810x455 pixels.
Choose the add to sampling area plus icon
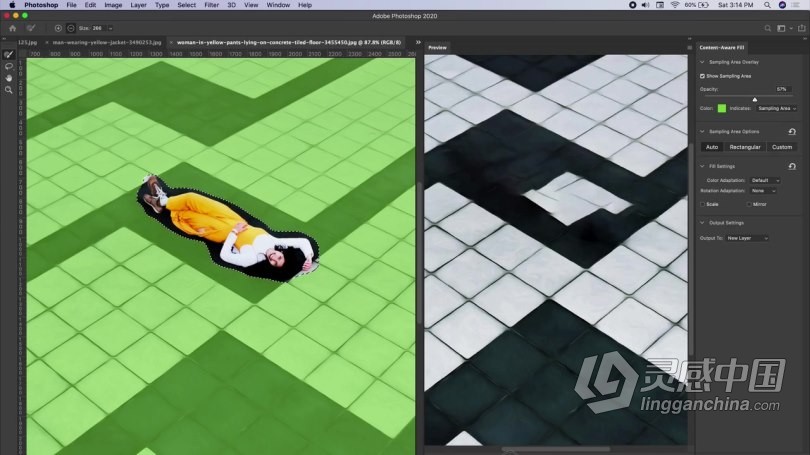pyautogui.click(x=58, y=28)
